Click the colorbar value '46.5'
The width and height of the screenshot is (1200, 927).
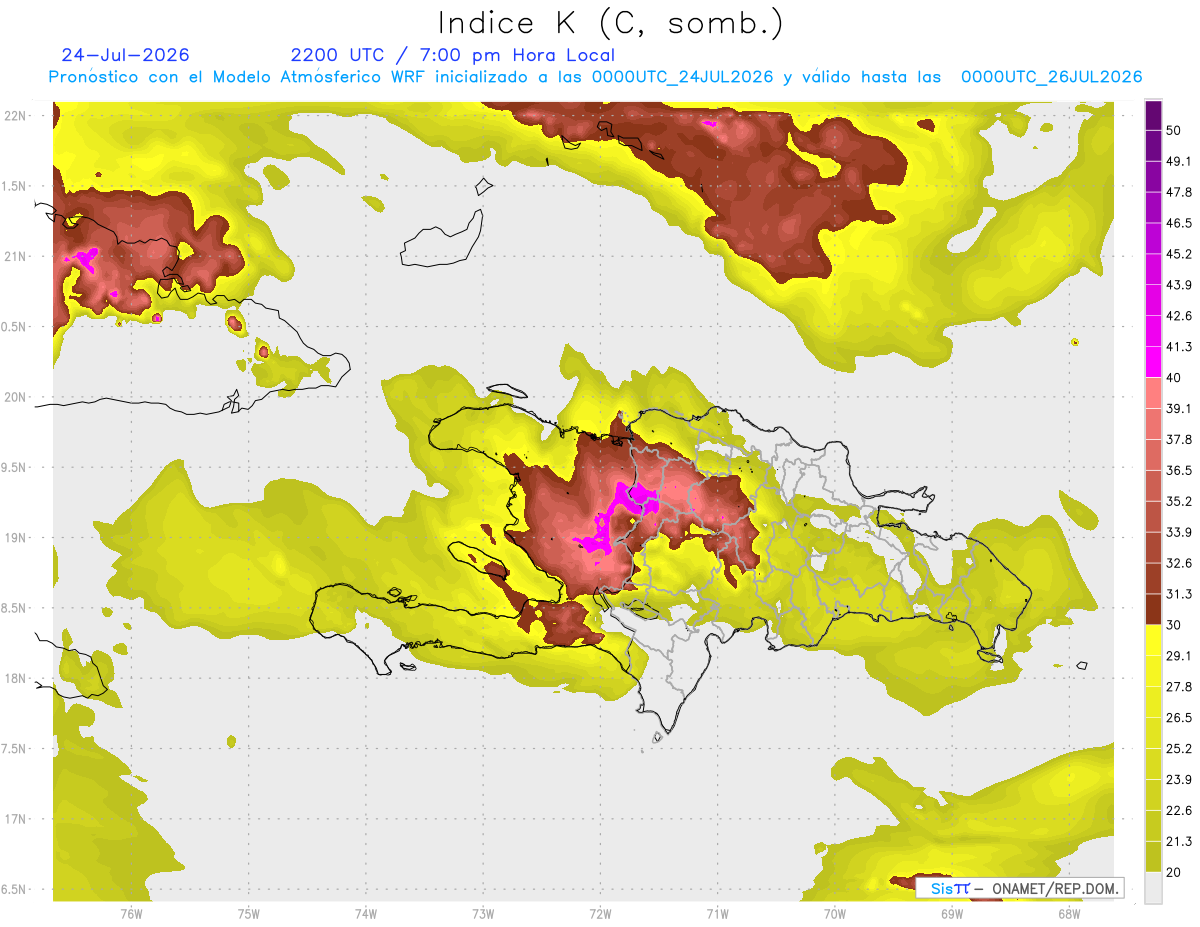1177,223
